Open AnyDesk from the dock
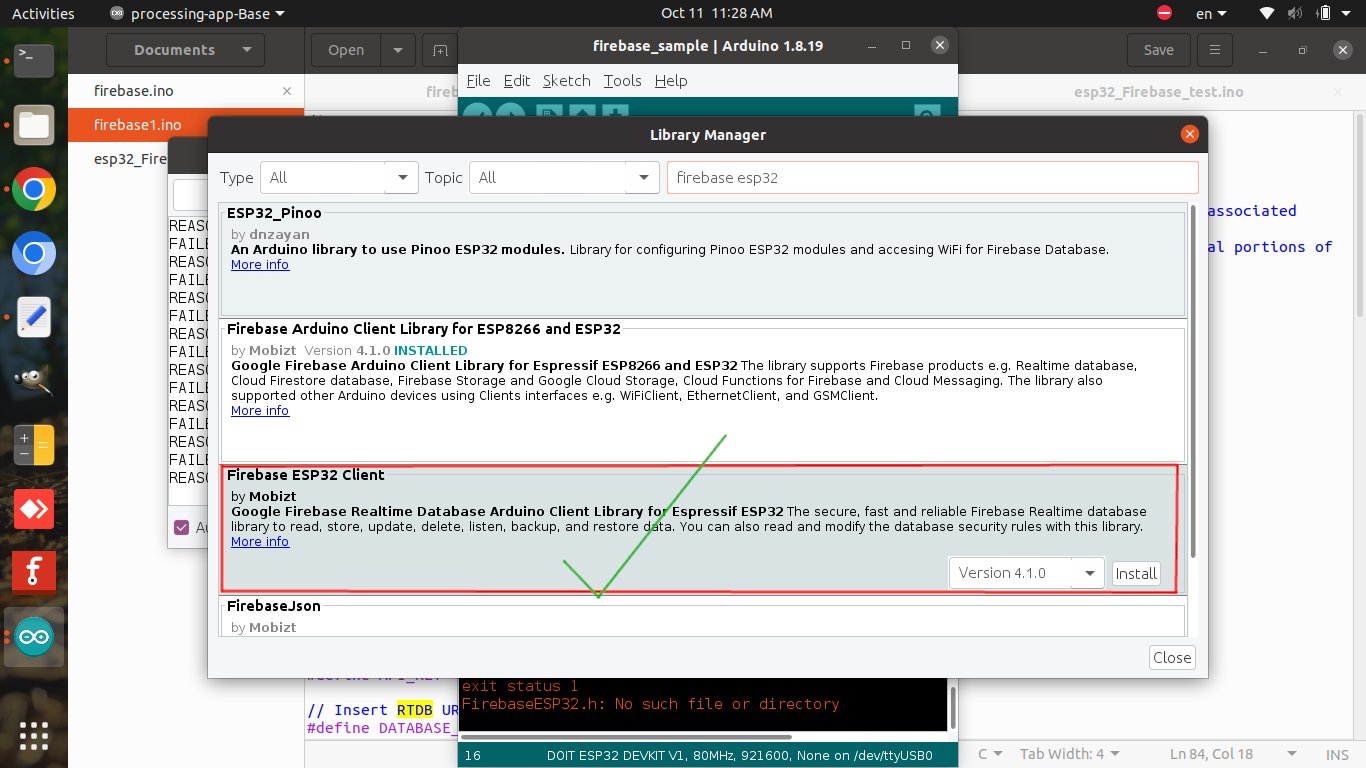The height and width of the screenshot is (768, 1366). point(34,509)
